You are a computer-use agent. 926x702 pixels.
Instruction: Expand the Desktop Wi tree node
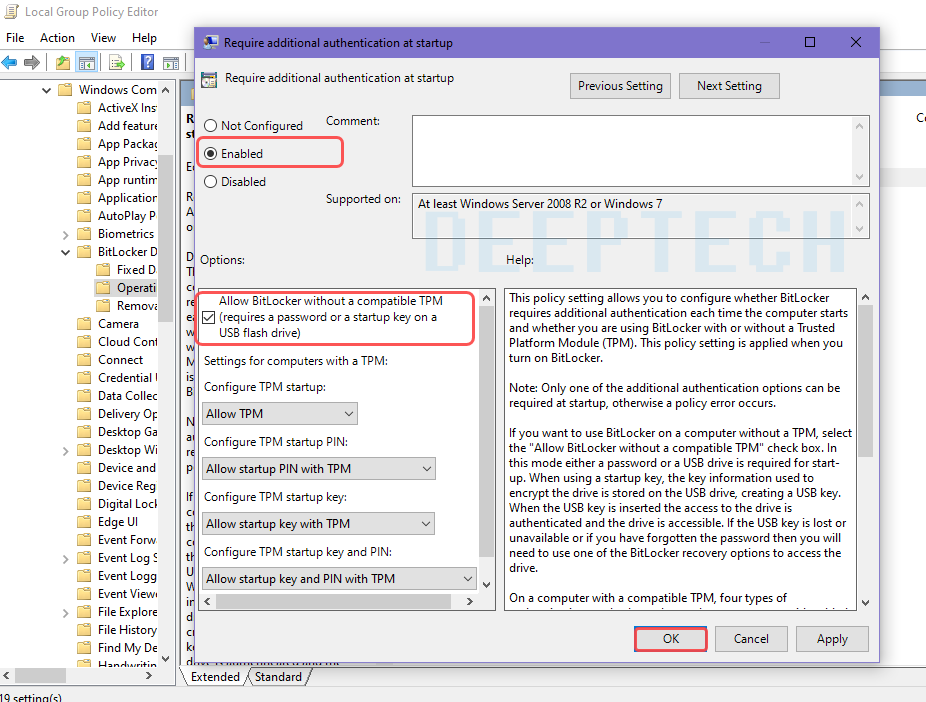click(x=66, y=451)
